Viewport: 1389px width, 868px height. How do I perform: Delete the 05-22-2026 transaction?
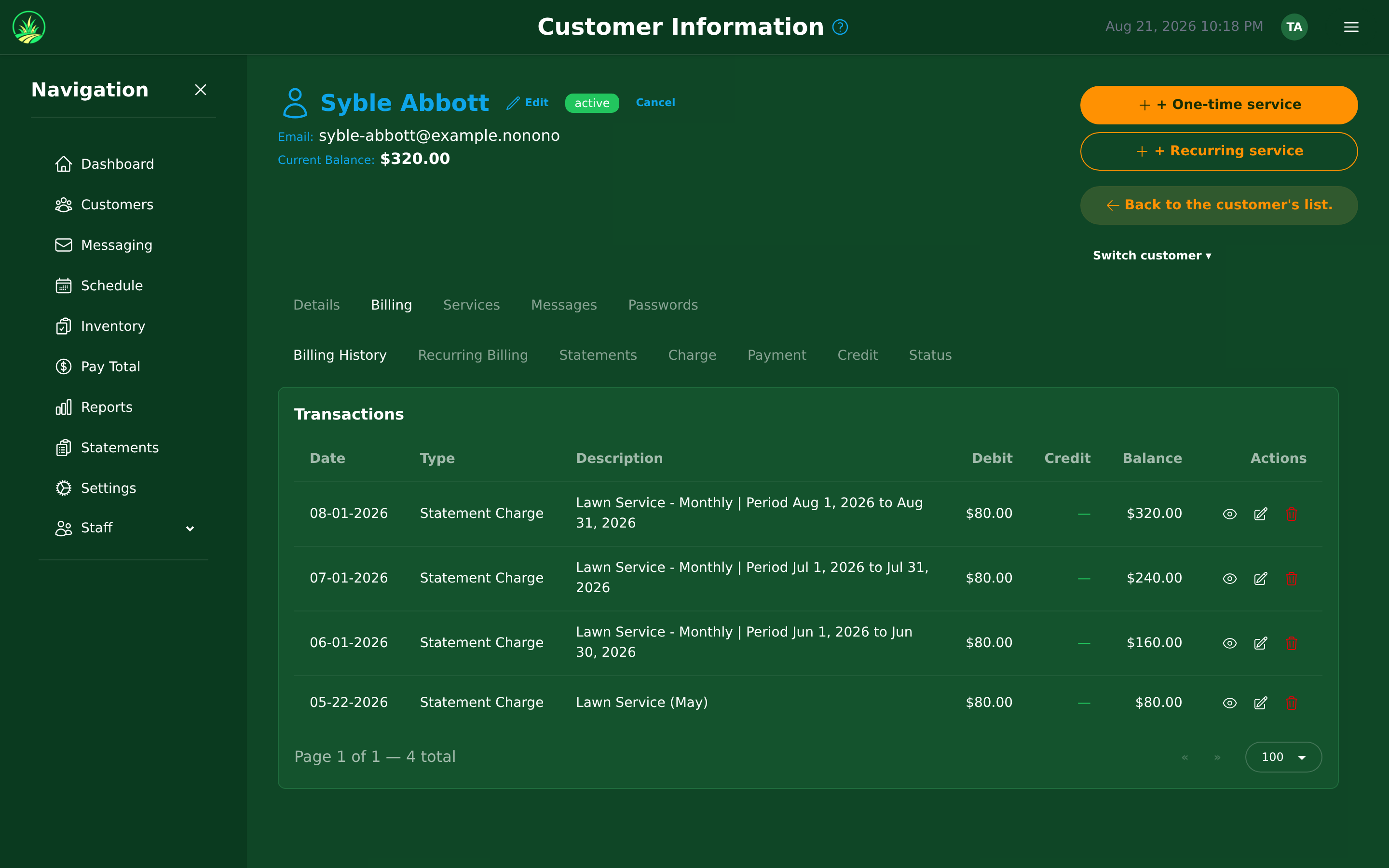pos(1292,703)
